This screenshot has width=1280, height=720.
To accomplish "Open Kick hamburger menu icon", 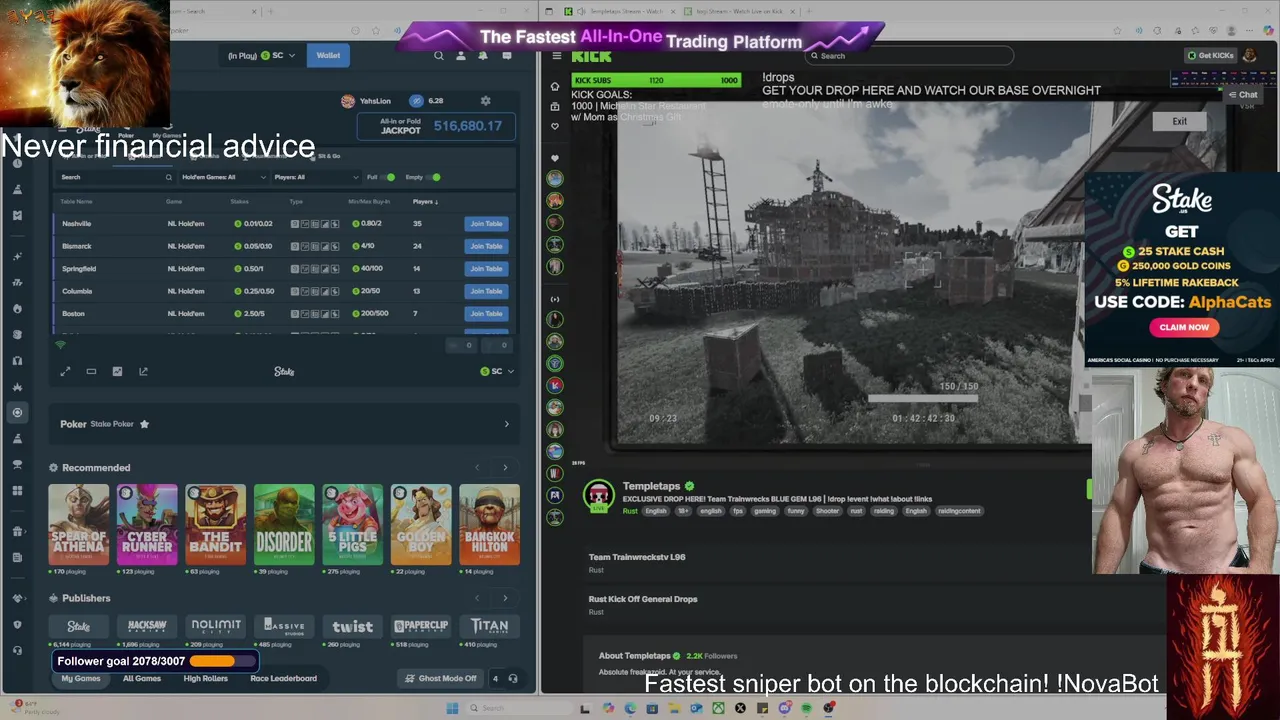I will tap(556, 56).
